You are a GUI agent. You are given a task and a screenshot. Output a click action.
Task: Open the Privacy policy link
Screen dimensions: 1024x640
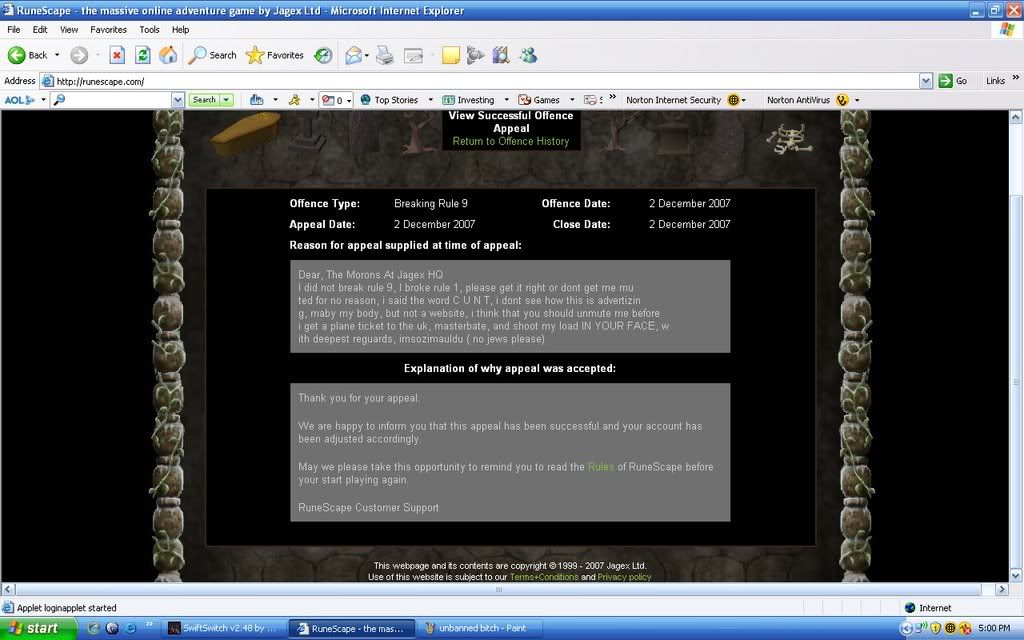pyautogui.click(x=624, y=577)
